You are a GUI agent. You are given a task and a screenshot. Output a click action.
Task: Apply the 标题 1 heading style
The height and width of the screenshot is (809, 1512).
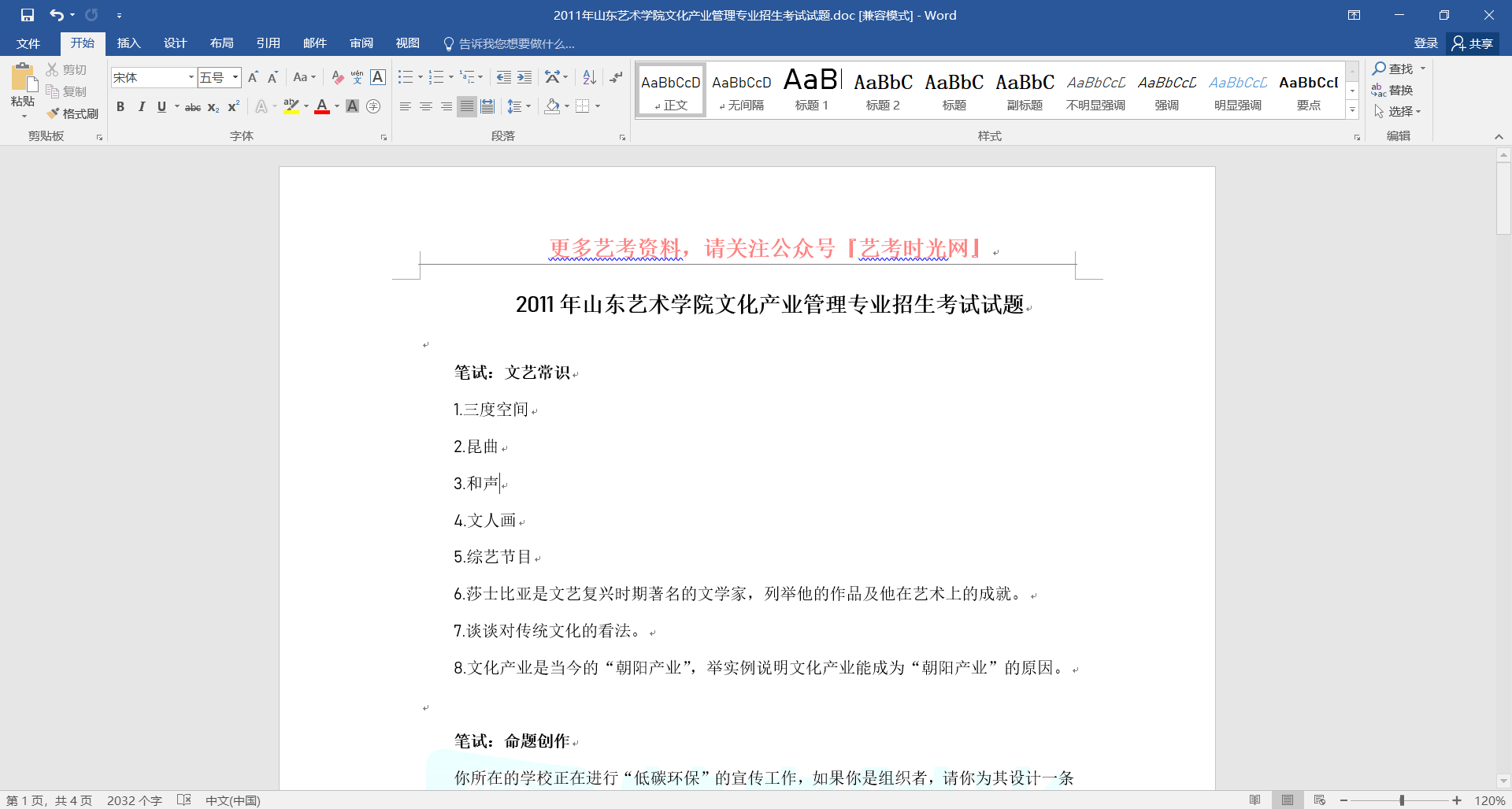pyautogui.click(x=812, y=90)
